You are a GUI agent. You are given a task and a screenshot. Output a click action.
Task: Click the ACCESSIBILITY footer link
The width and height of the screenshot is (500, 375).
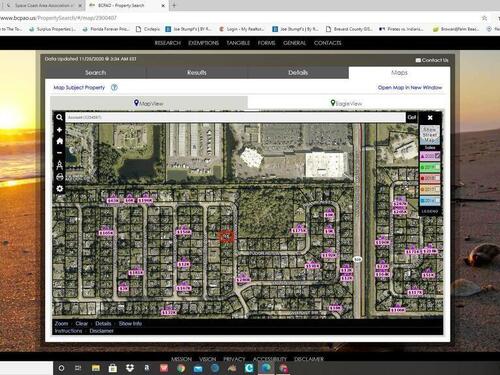click(x=270, y=359)
